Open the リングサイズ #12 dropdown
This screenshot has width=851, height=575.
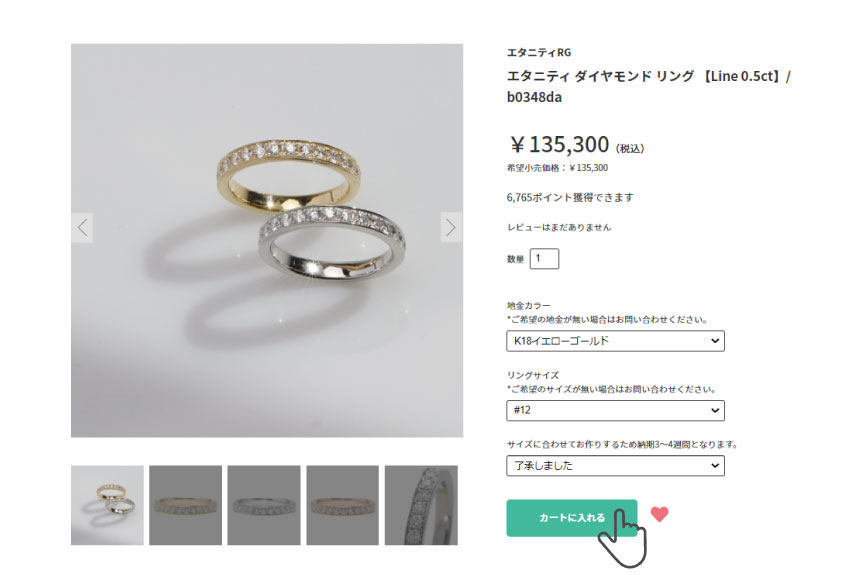click(615, 410)
